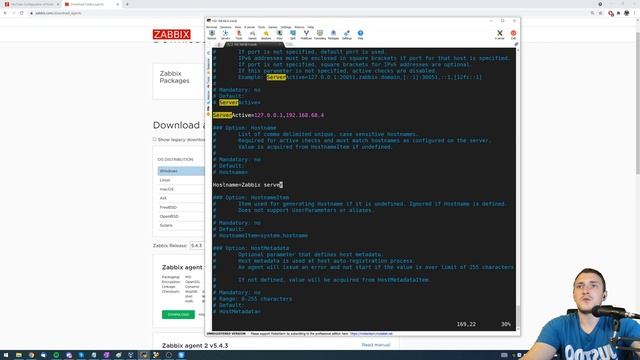The width and height of the screenshot is (640, 360).
Task: Open the Spotify taskbar icon
Action: click(56, 355)
